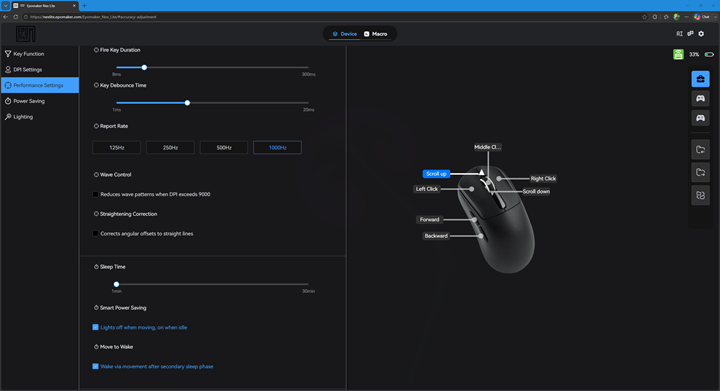Viewport: 720px width, 391px height.
Task: Select the first gamepad profile icon
Action: coord(700,98)
